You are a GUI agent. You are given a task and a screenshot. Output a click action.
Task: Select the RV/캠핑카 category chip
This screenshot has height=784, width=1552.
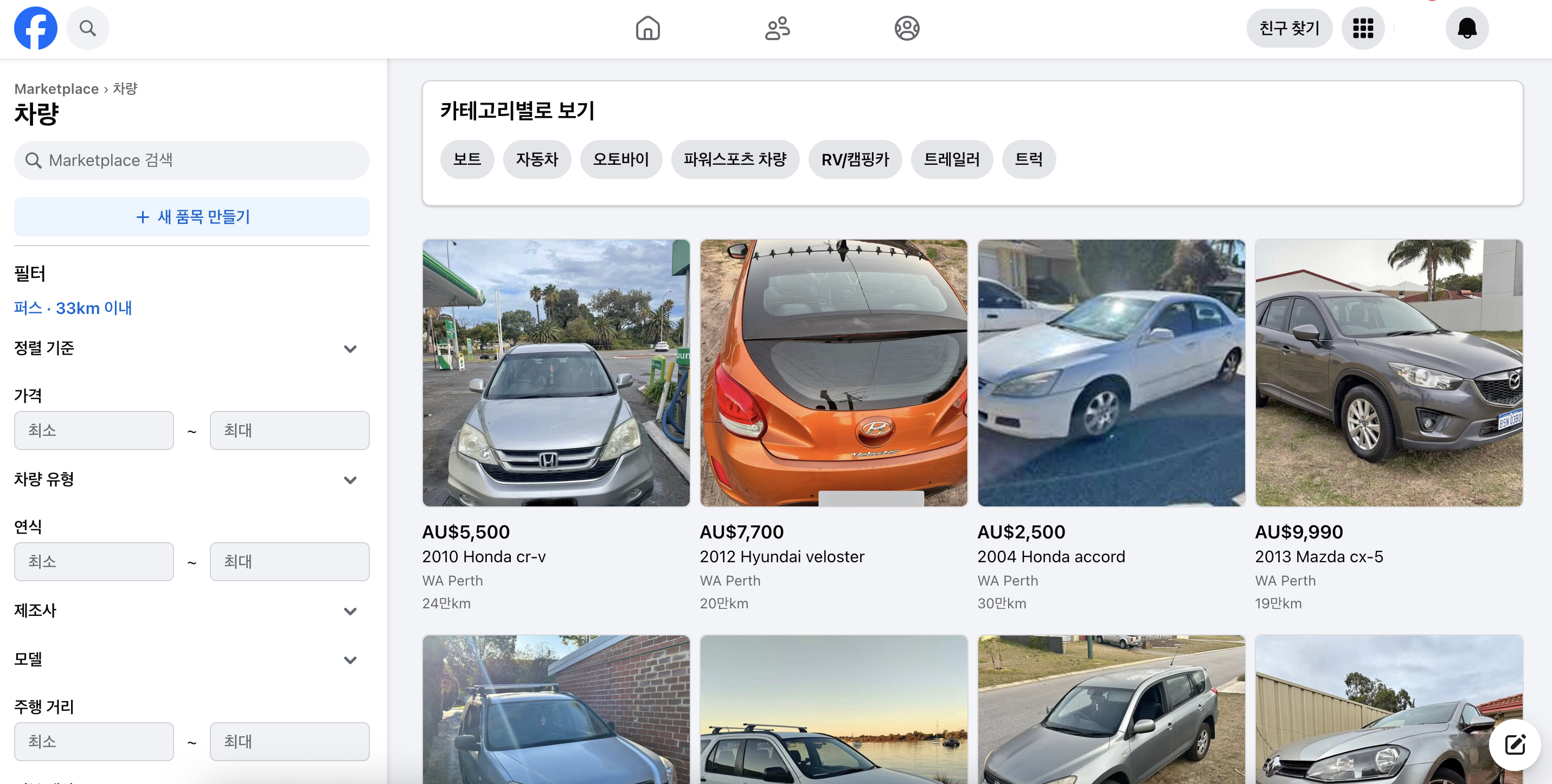click(x=854, y=159)
